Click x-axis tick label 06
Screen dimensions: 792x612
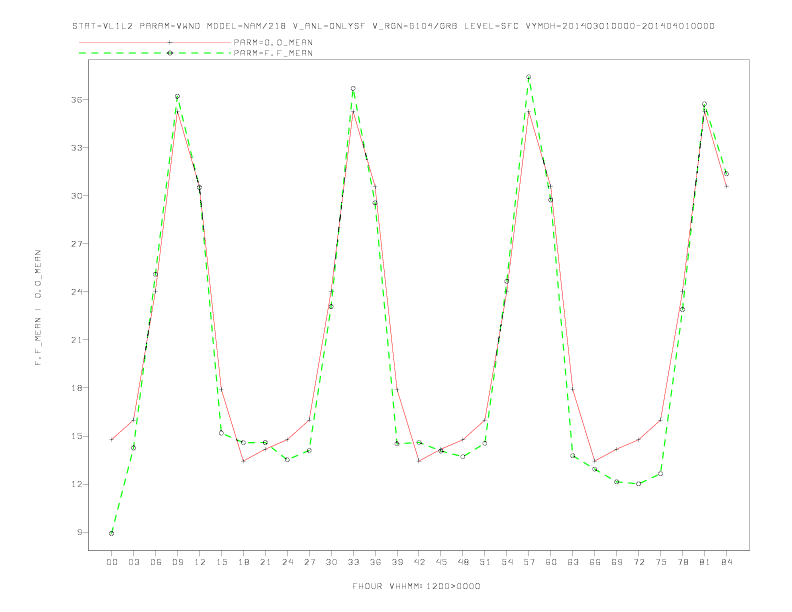(156, 562)
